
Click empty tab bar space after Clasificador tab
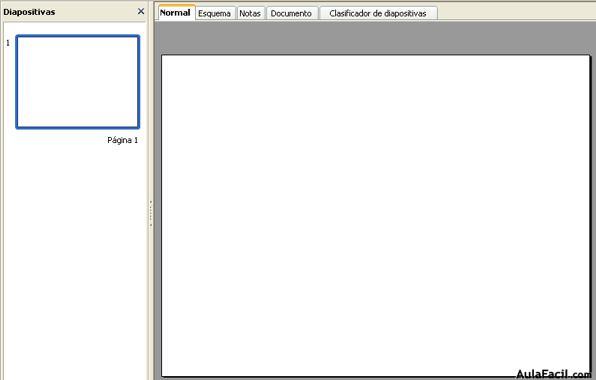tap(516, 12)
